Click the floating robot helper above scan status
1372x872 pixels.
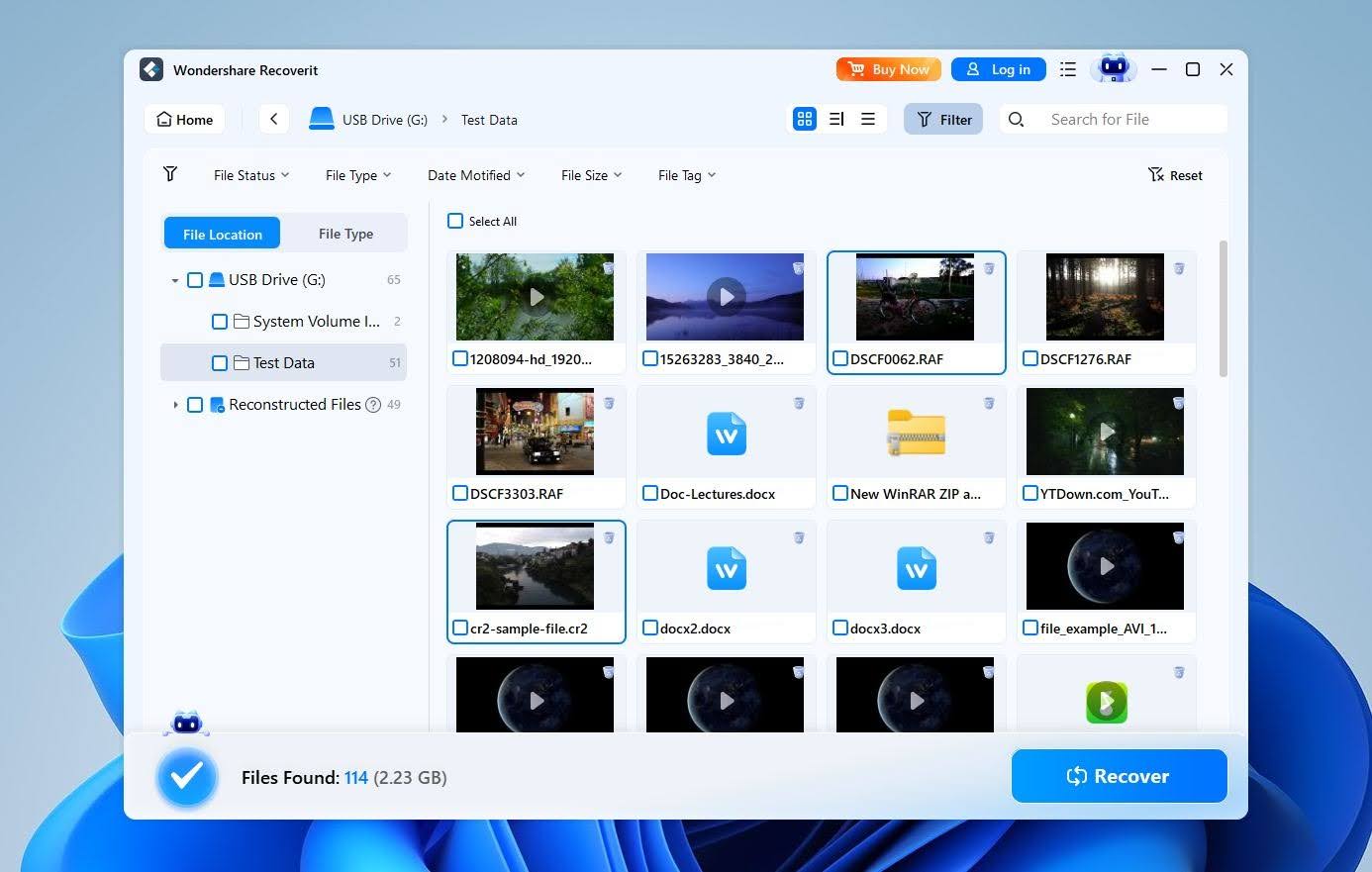pos(186,724)
